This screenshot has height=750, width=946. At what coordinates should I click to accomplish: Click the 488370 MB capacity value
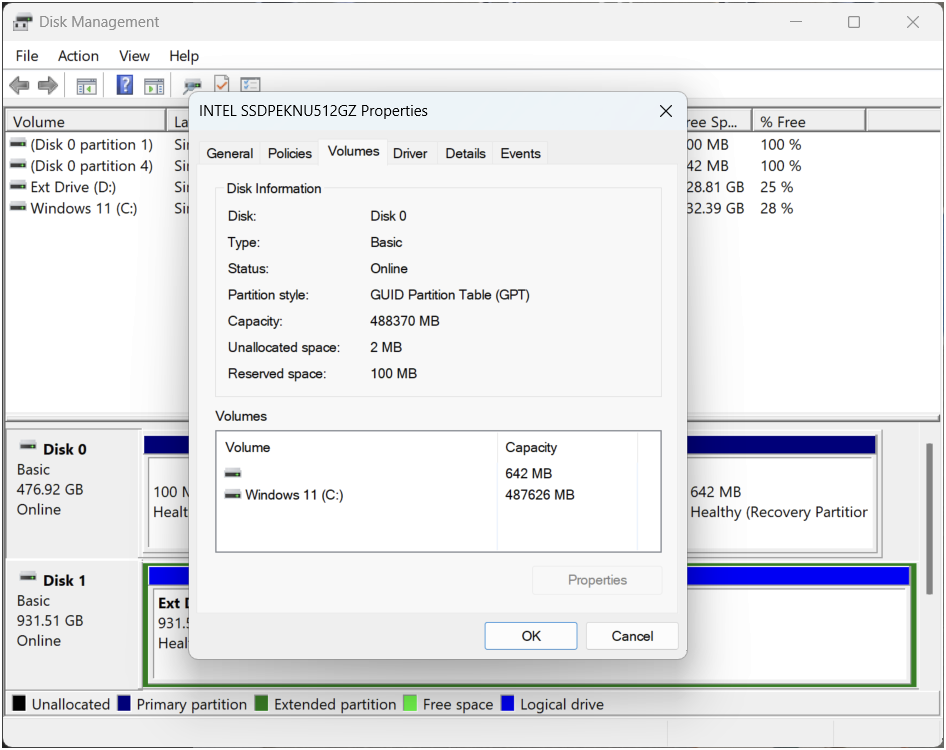[405, 321]
